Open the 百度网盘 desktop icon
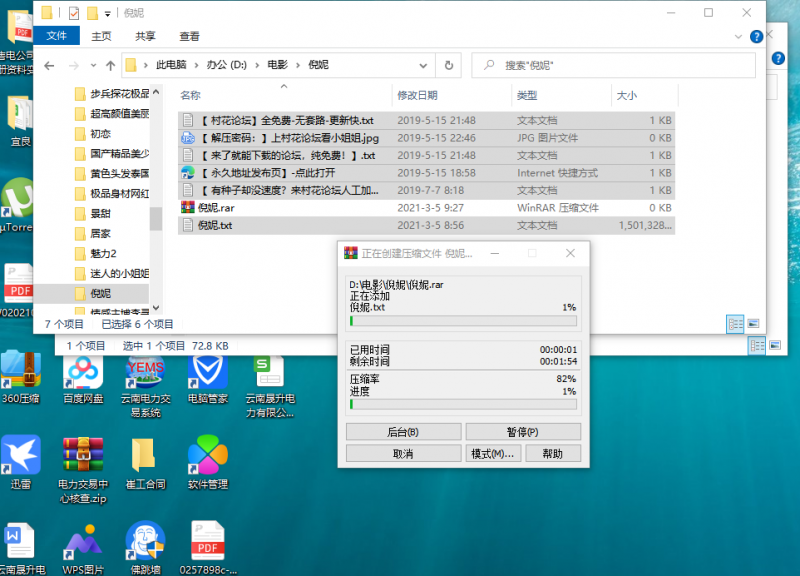Screen dimensions: 800x576 click(x=83, y=374)
